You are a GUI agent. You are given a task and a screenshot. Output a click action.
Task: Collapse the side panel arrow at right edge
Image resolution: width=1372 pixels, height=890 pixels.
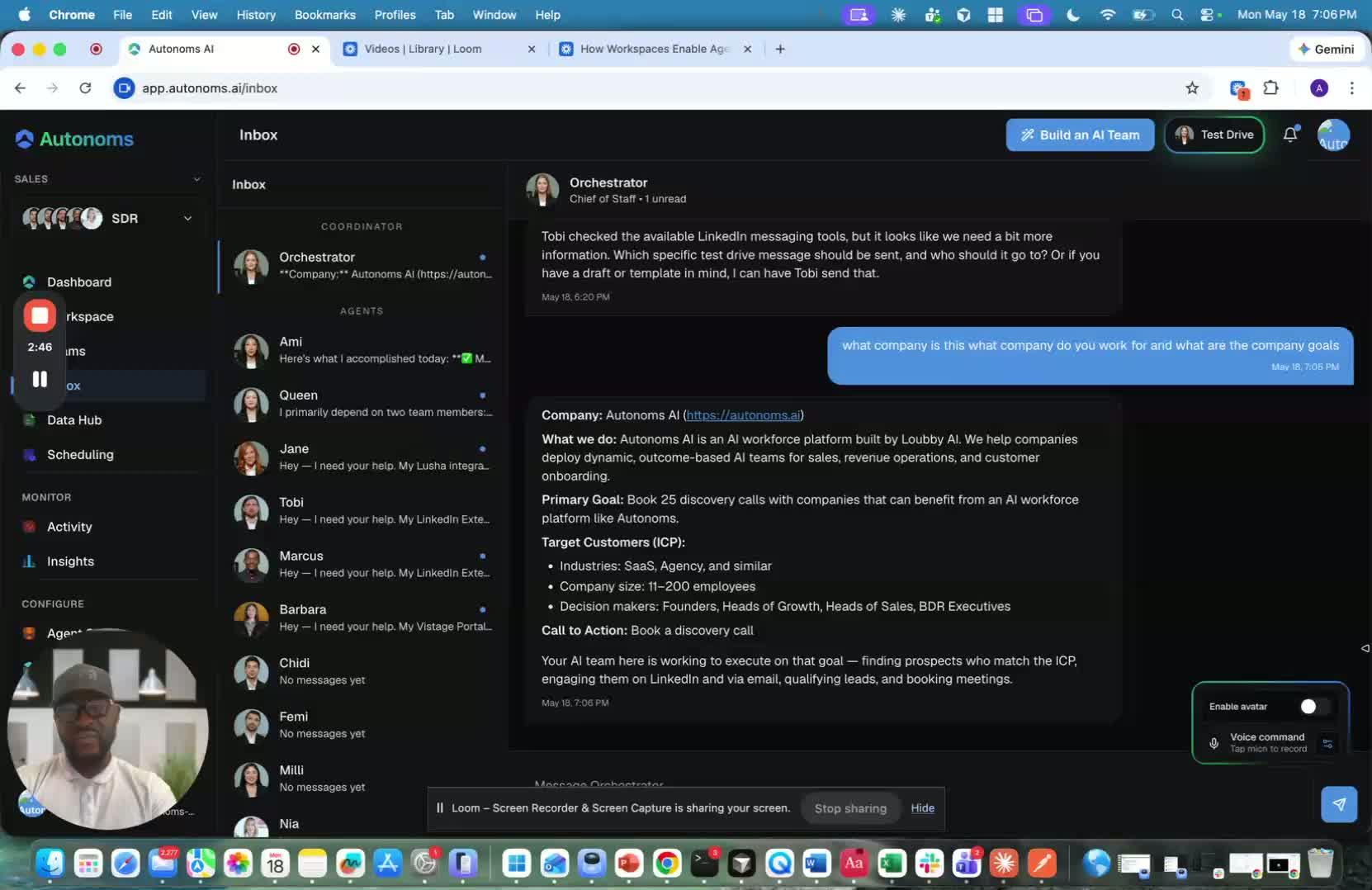click(x=1365, y=648)
